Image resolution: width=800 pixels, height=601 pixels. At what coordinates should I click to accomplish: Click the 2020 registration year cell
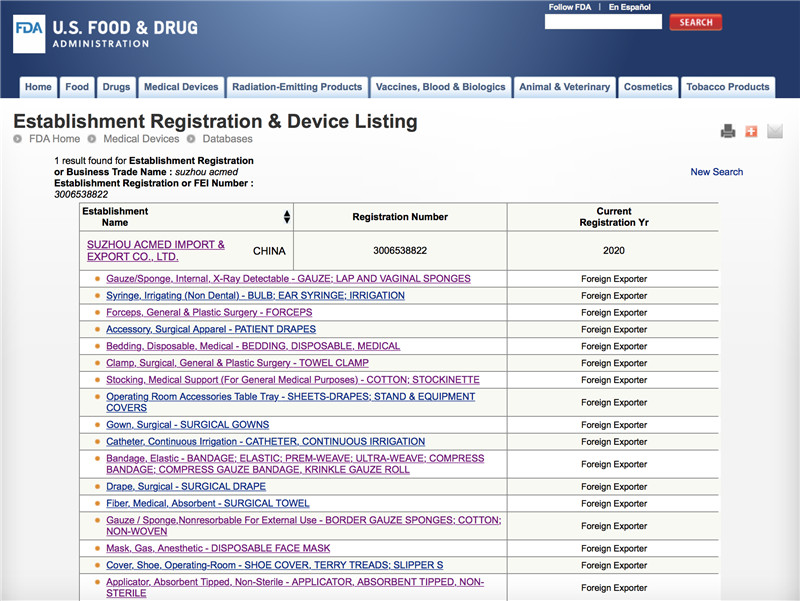click(x=614, y=251)
